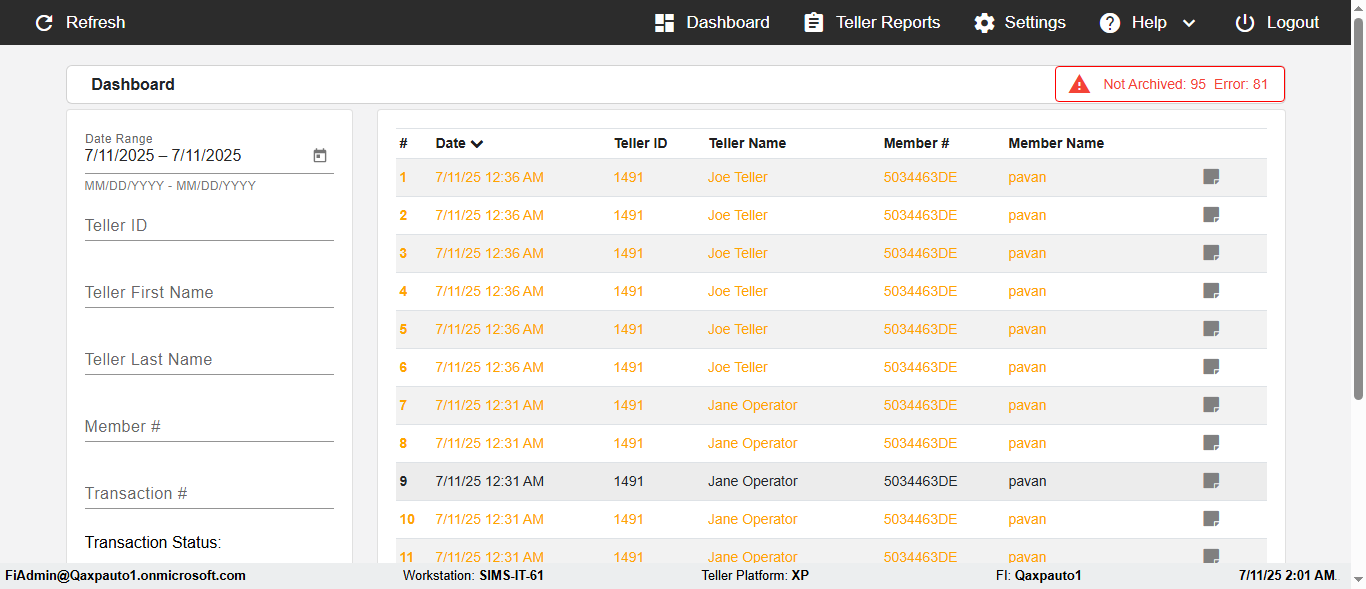
Task: Click the Not Archived / Error alert button
Action: 1169,85
